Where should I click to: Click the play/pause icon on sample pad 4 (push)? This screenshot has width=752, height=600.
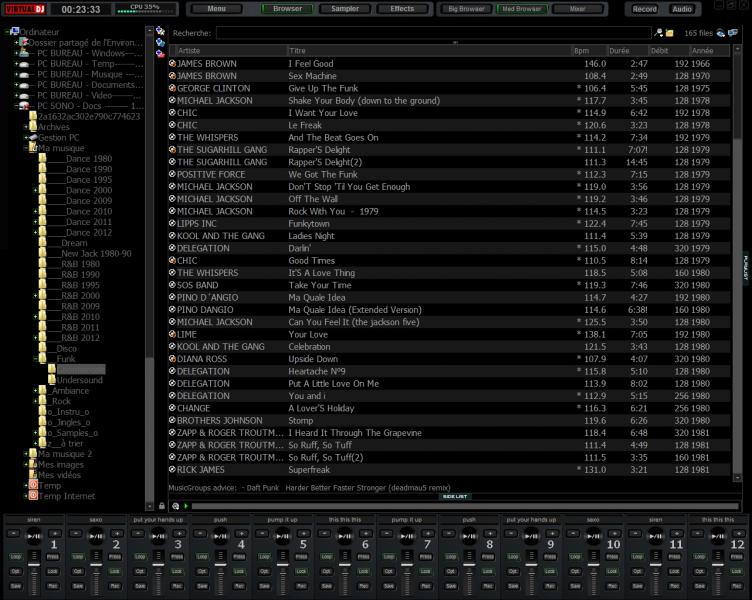(x=218, y=537)
